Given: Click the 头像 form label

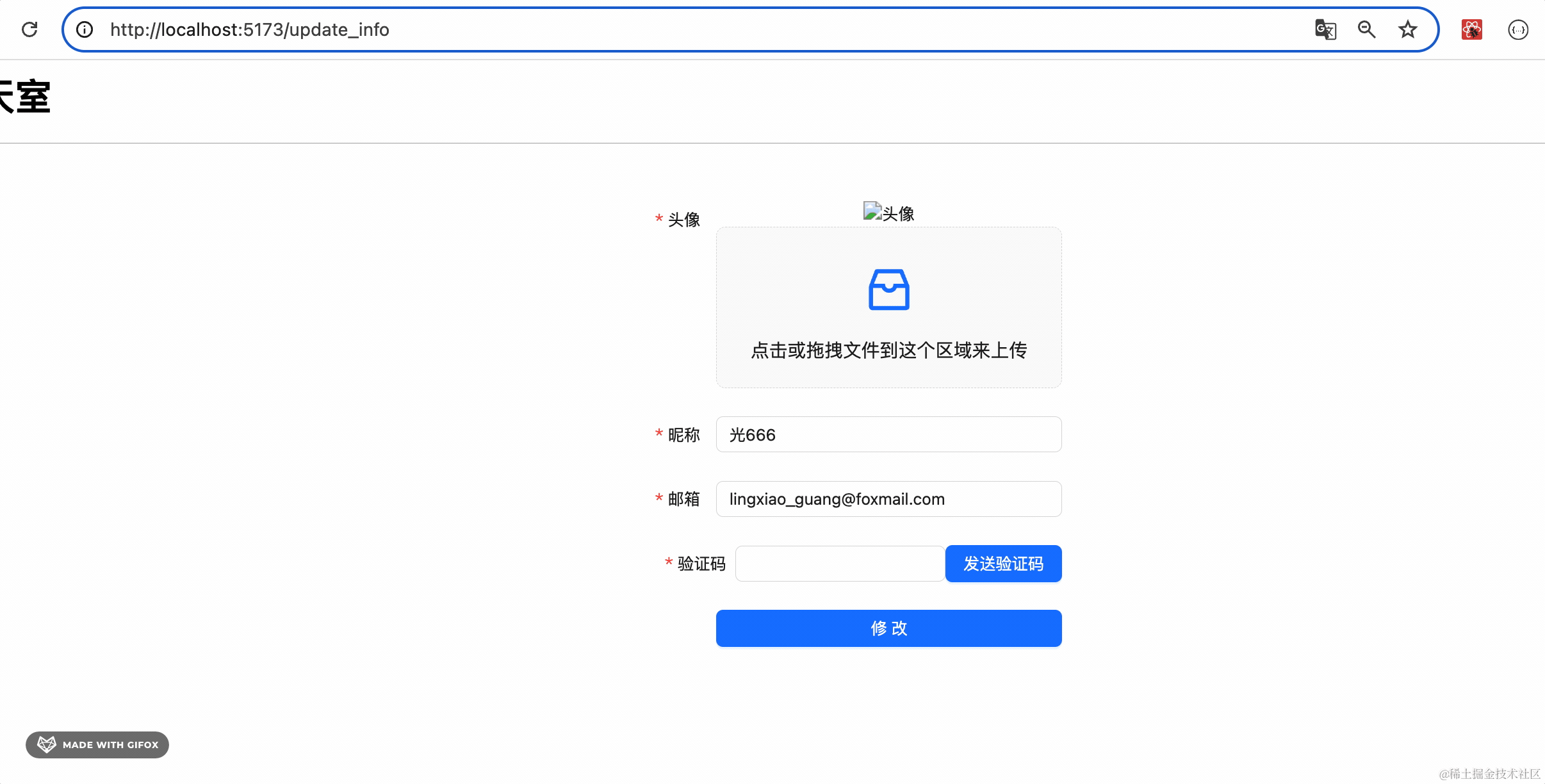Looking at the screenshot, I should [x=683, y=220].
